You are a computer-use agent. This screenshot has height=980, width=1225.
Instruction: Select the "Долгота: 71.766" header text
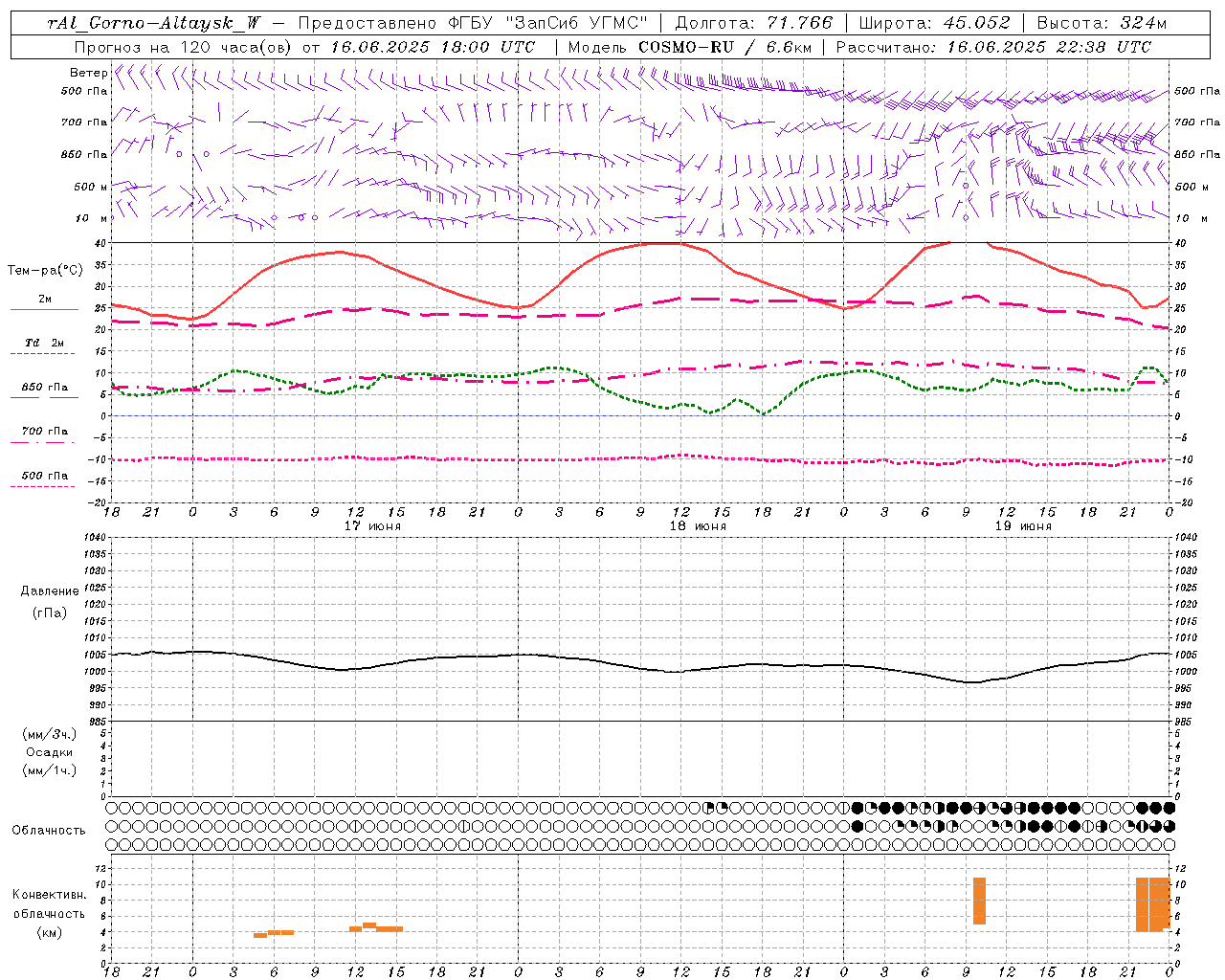(x=753, y=23)
